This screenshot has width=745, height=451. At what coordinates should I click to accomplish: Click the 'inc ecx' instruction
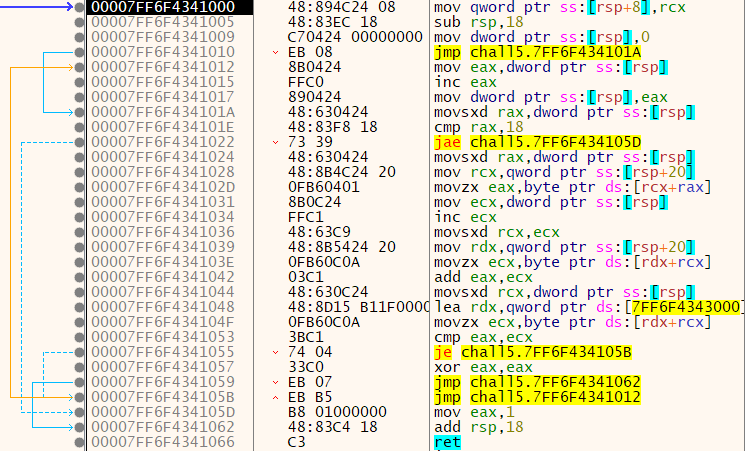coord(465,217)
